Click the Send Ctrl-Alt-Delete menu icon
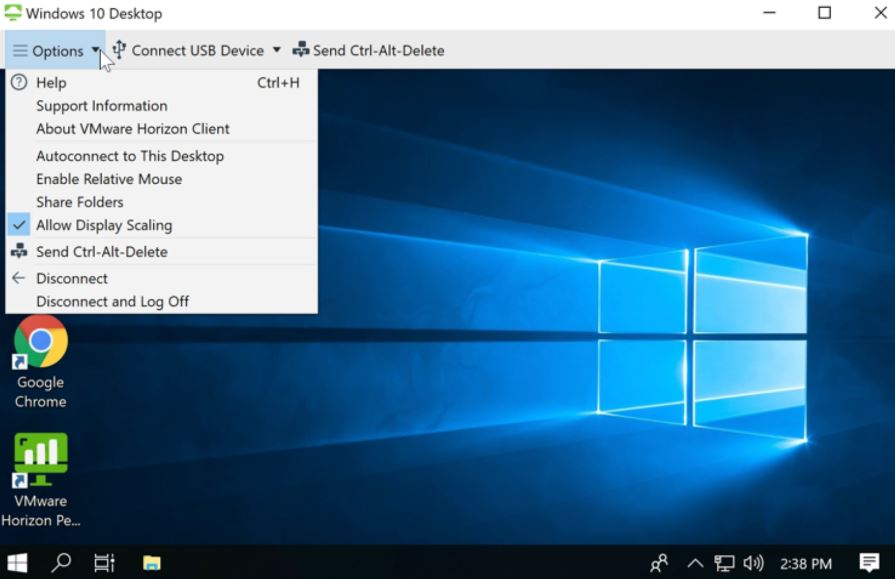This screenshot has height=579, width=895. pyautogui.click(x=19, y=251)
